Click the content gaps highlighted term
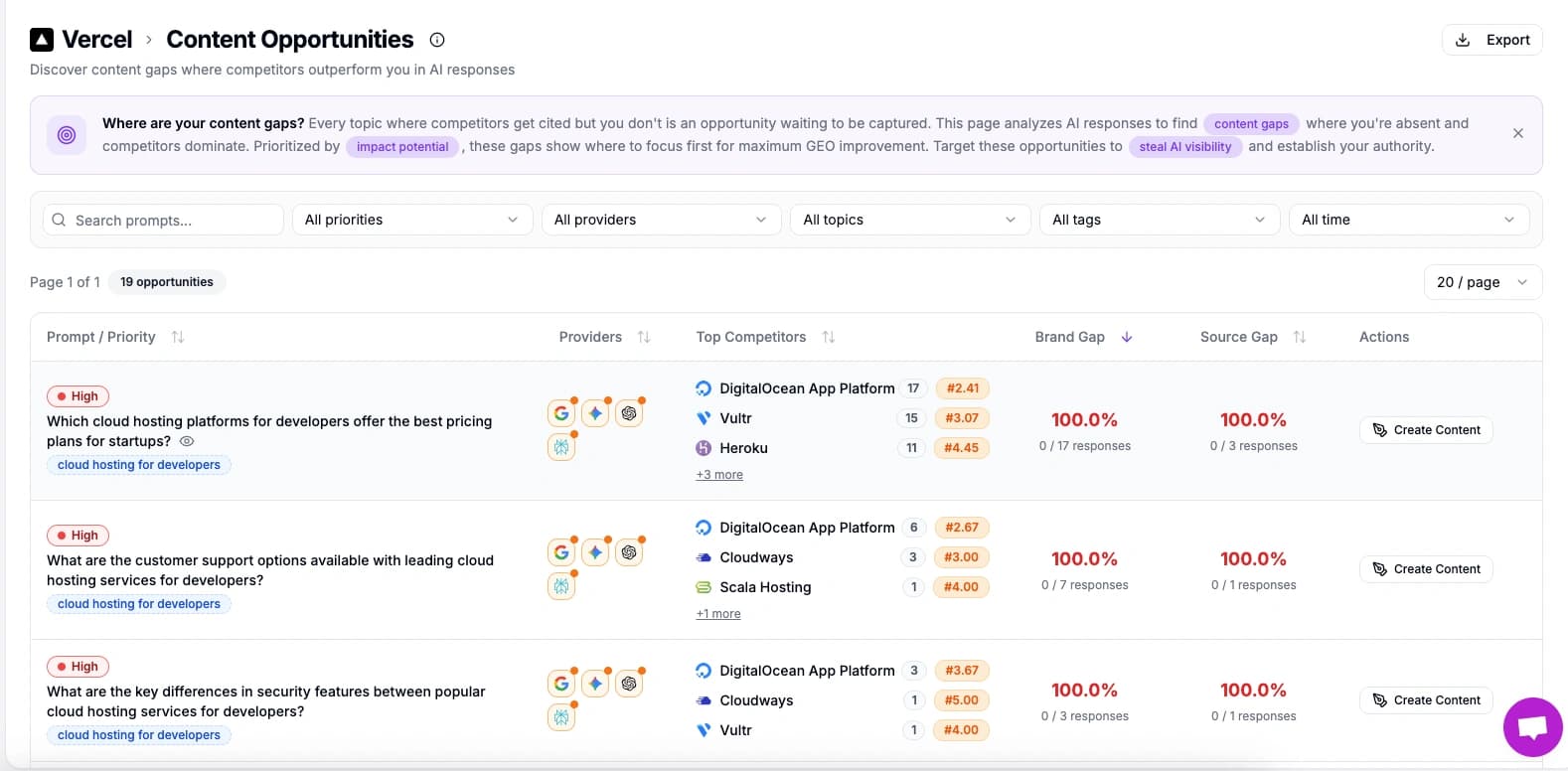 1251,124
